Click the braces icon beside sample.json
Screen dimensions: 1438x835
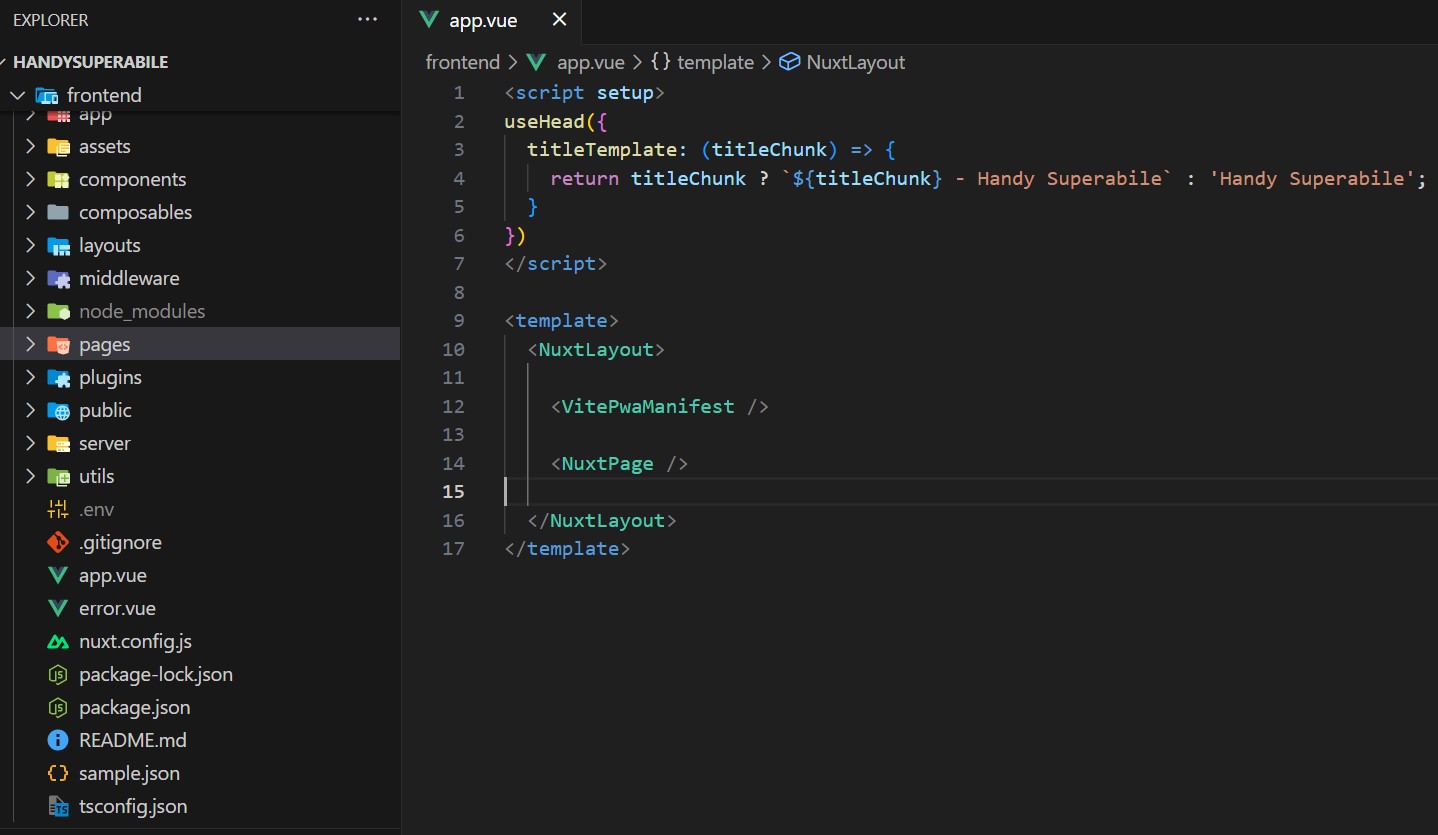pos(58,774)
